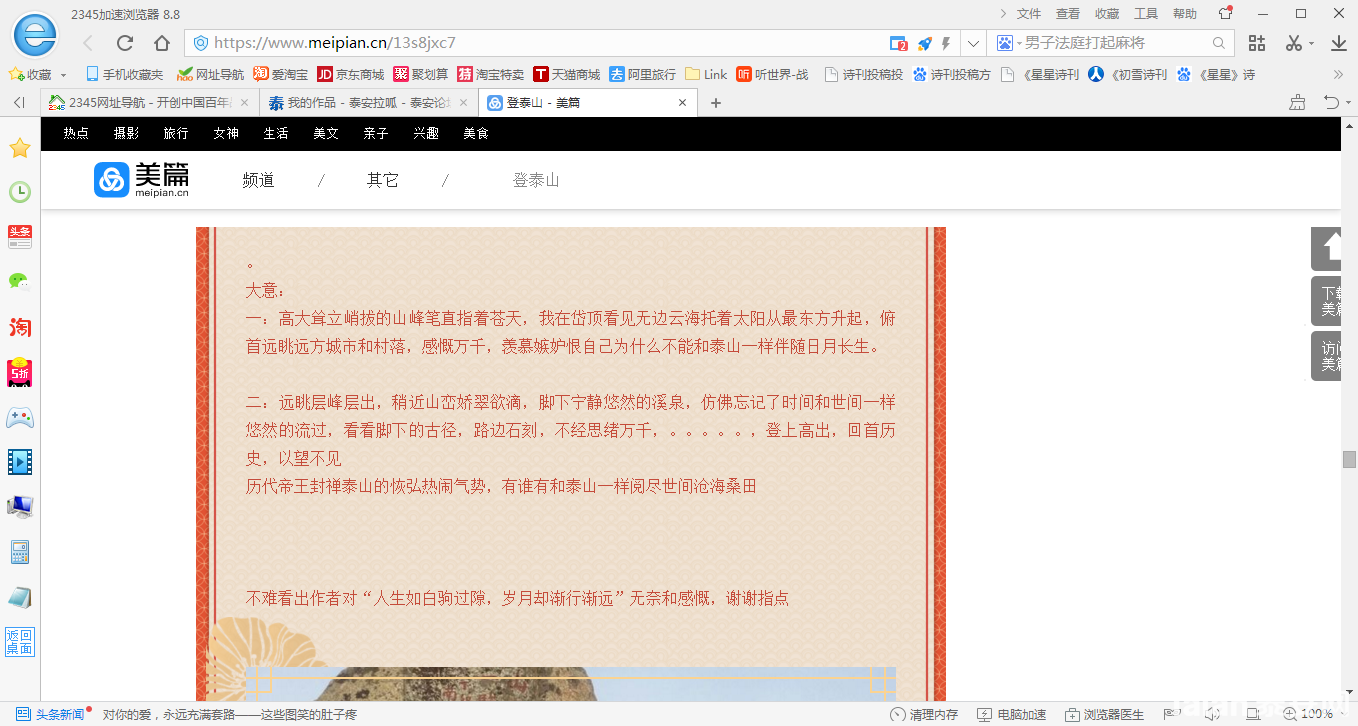
Task: Open the 文件 menu
Action: (x=1029, y=14)
